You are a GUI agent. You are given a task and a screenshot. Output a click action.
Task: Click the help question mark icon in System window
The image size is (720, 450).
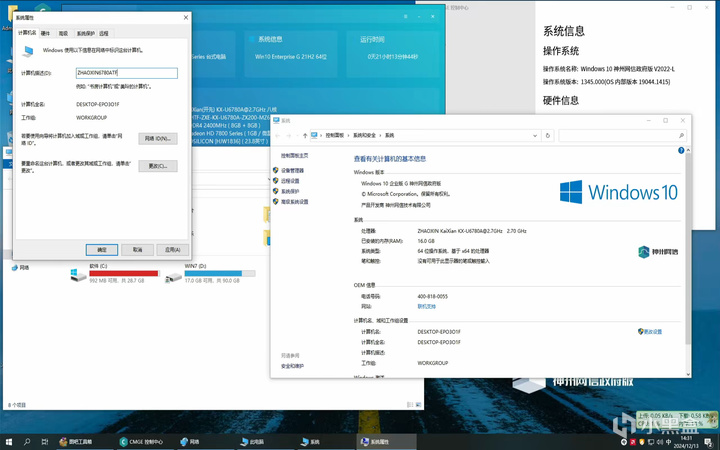click(x=681, y=150)
